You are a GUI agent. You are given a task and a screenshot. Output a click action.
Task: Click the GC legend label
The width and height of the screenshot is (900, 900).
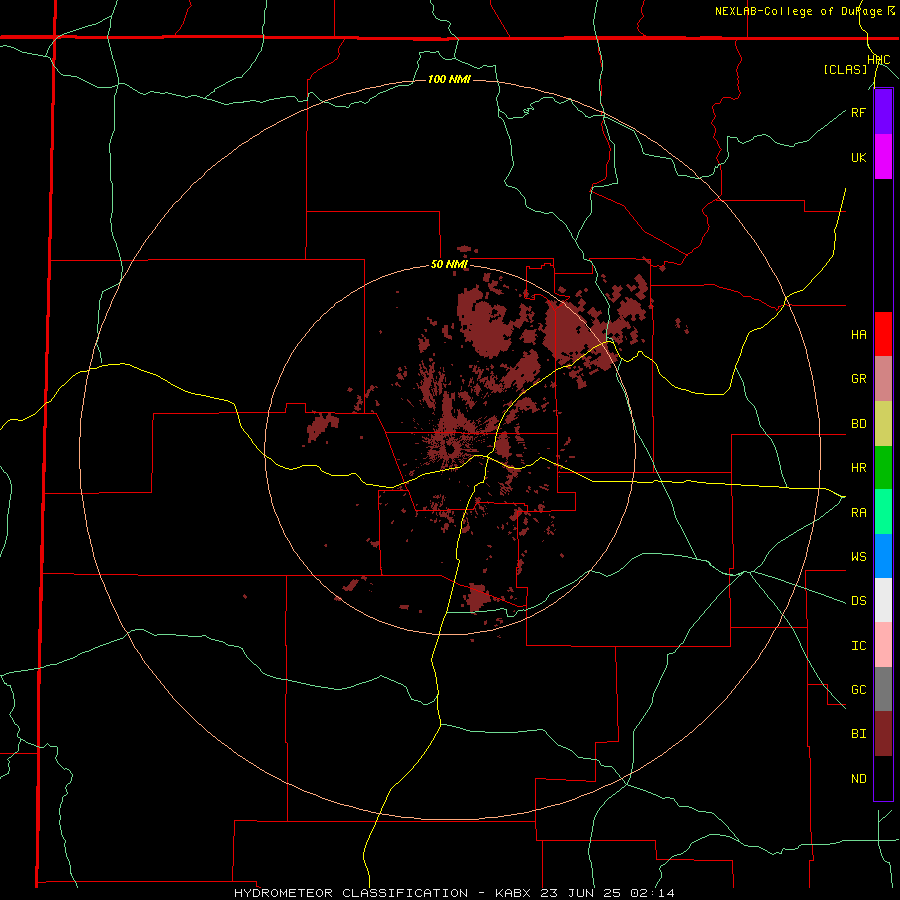click(858, 690)
